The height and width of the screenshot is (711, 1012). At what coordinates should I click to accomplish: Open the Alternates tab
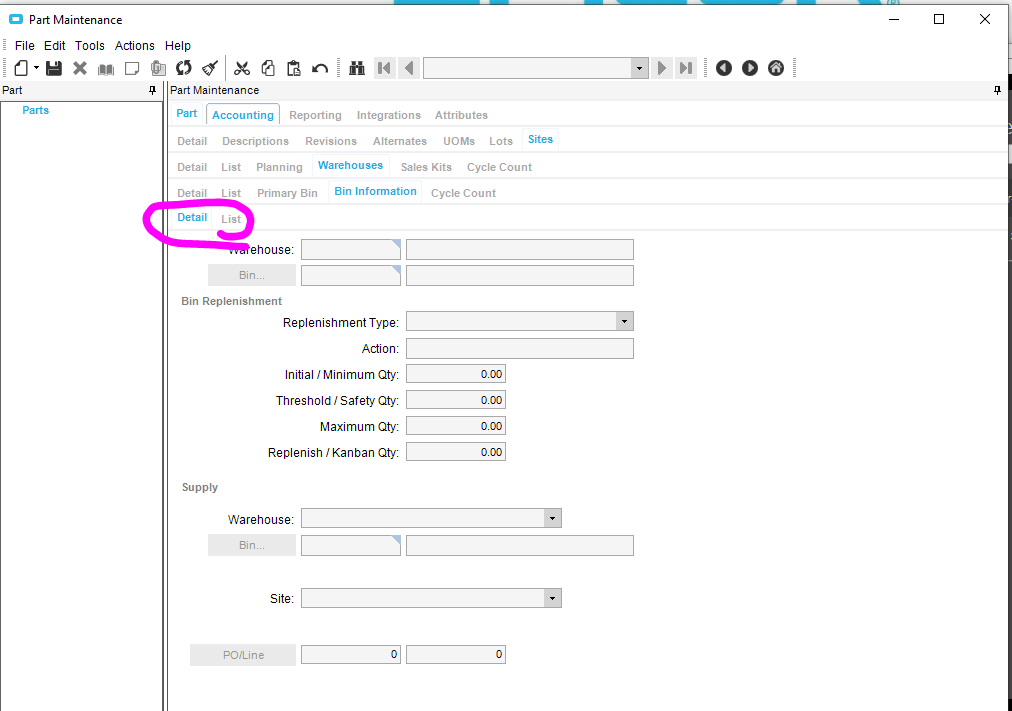[400, 141]
